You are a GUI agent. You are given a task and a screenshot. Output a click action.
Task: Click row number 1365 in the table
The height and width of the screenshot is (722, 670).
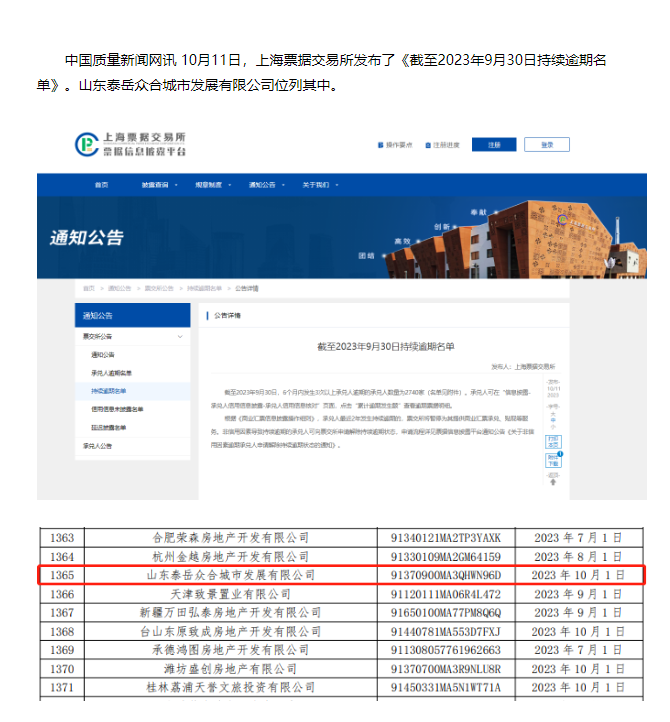(62, 575)
